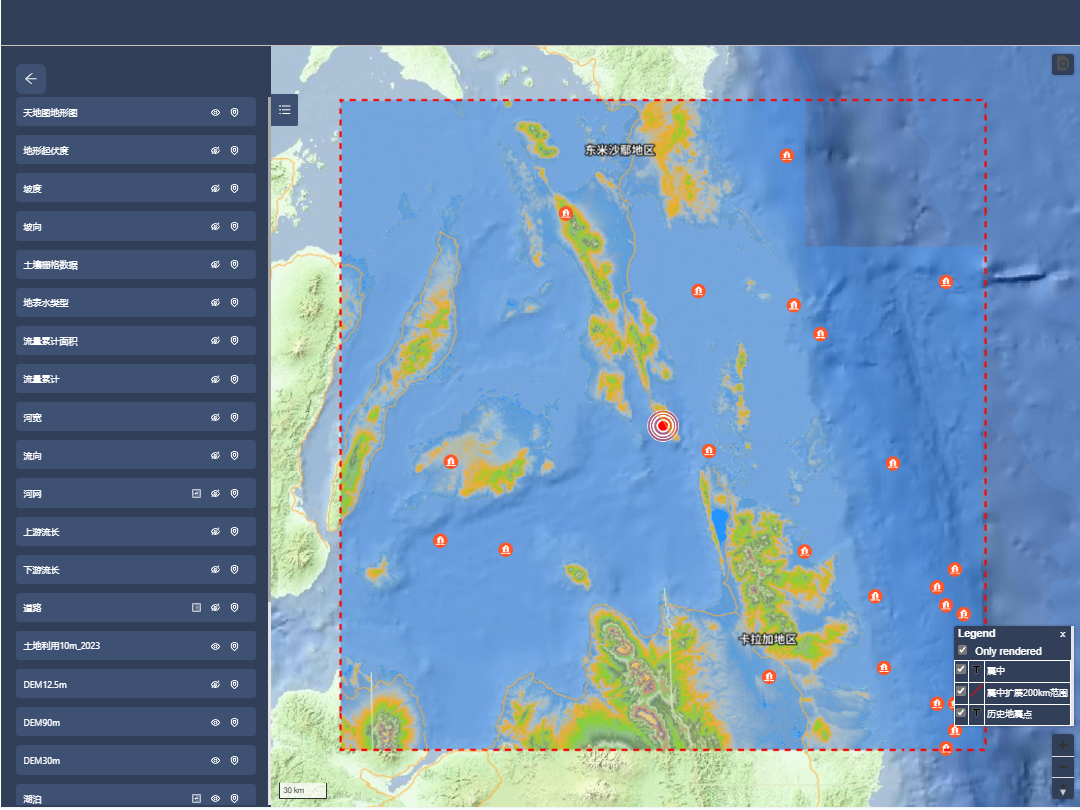Show the 地形起伏度 layer with eye icon
Viewport: 1080px width, 810px height.
(216, 150)
